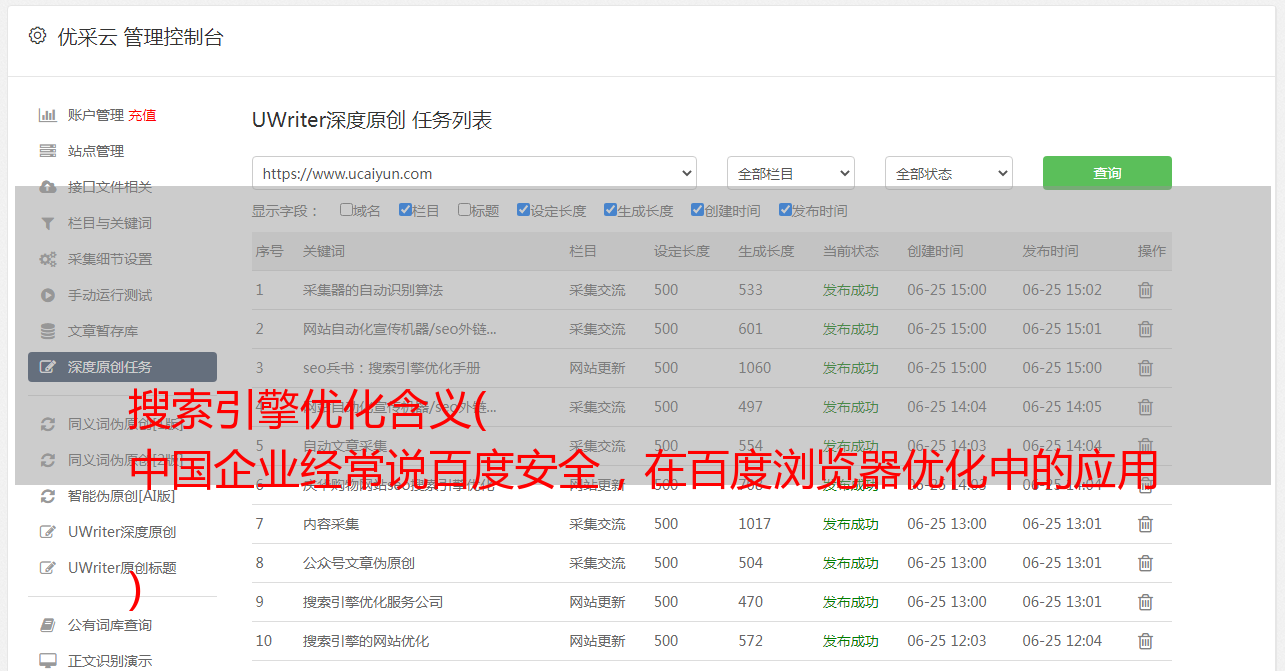Click the play icon for 手动运行测试
1285x671 pixels.
click(x=47, y=295)
